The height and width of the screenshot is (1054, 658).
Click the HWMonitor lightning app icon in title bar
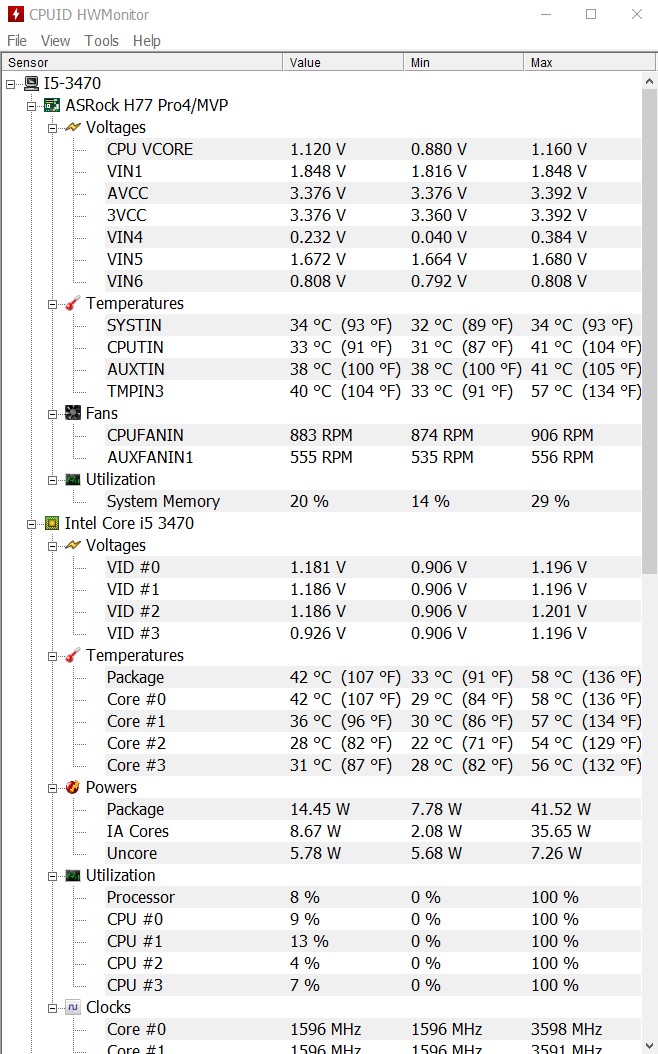(x=15, y=14)
